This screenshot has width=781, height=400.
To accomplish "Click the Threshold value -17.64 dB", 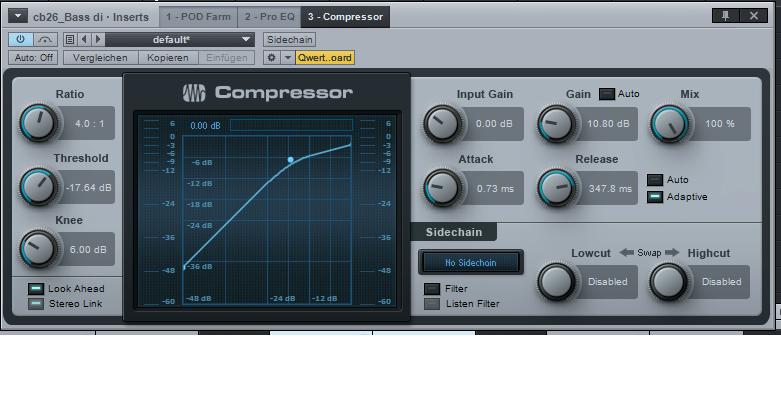I will (89, 188).
